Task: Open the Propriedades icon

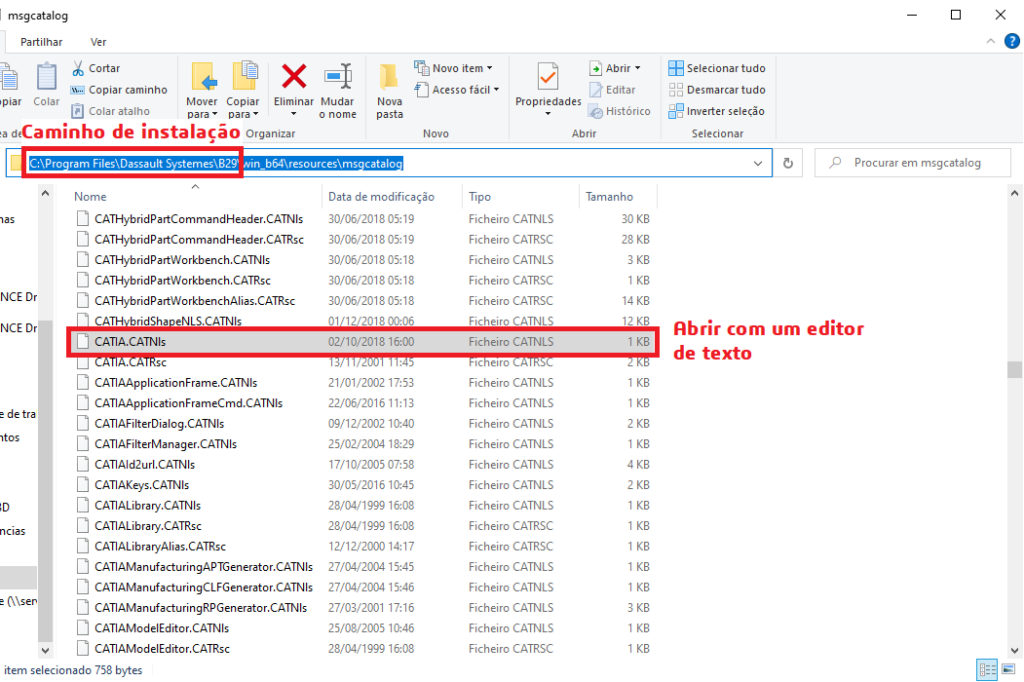Action: [x=547, y=78]
